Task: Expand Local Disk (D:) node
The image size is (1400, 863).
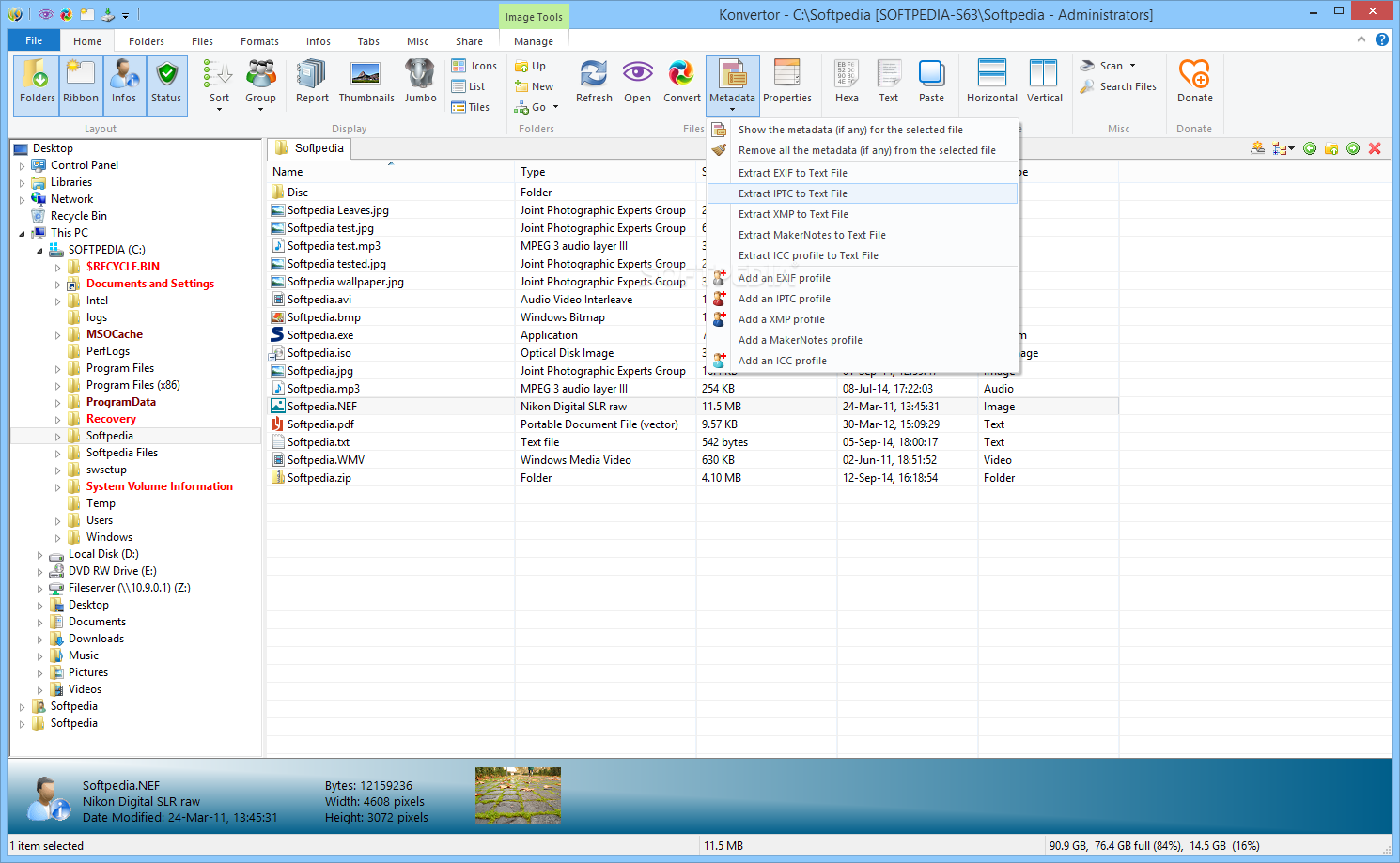Action: (x=40, y=555)
